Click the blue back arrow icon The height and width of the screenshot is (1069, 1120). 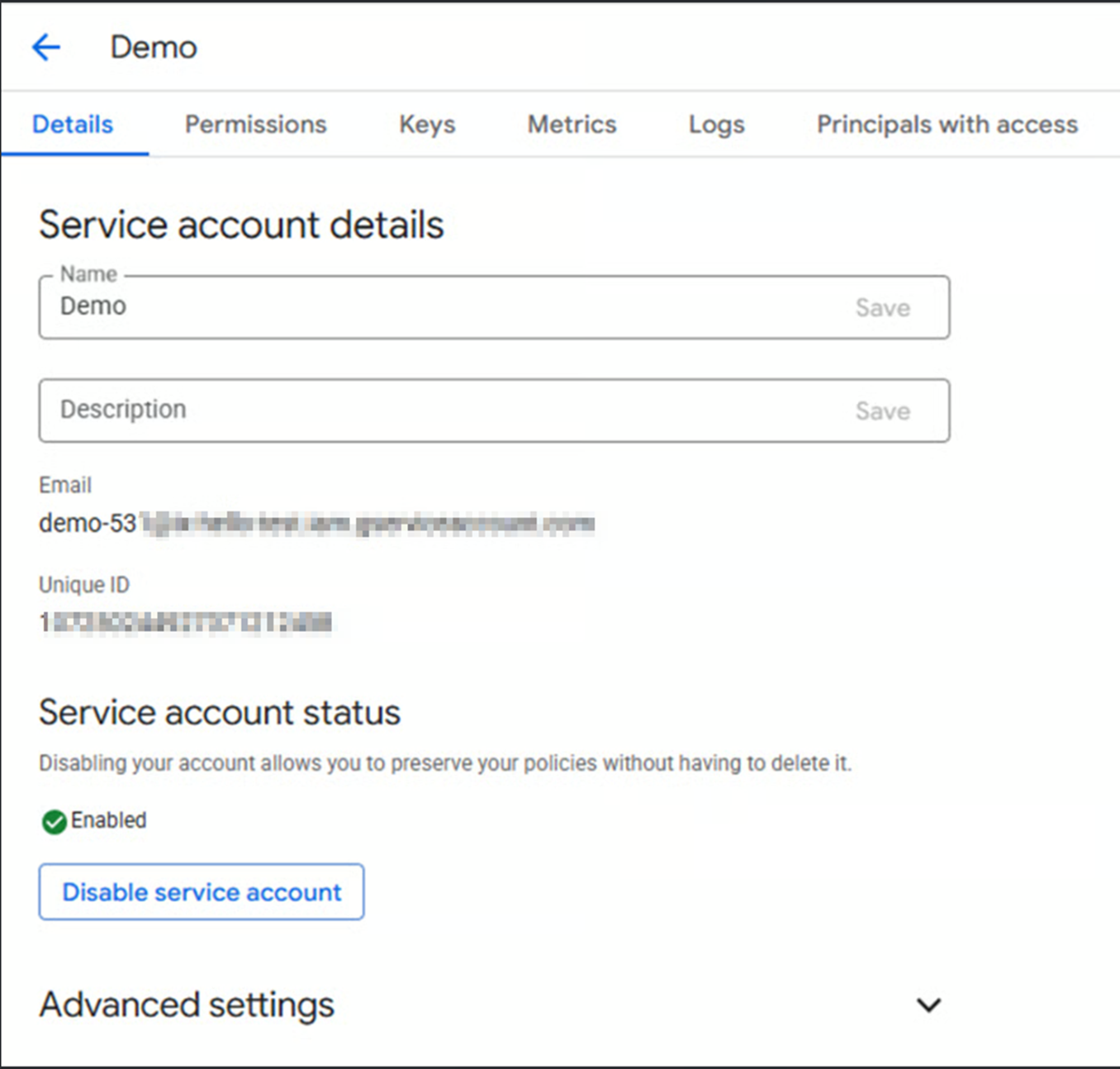click(46, 47)
